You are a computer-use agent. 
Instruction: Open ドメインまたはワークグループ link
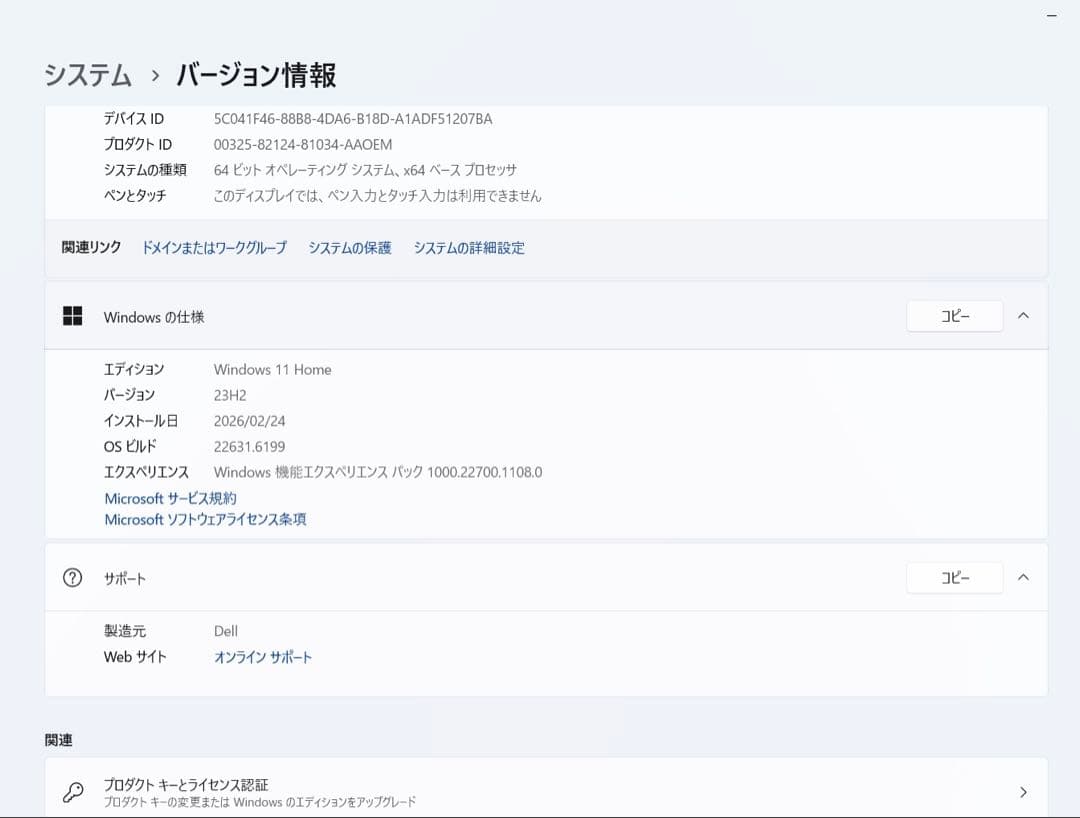click(x=214, y=248)
